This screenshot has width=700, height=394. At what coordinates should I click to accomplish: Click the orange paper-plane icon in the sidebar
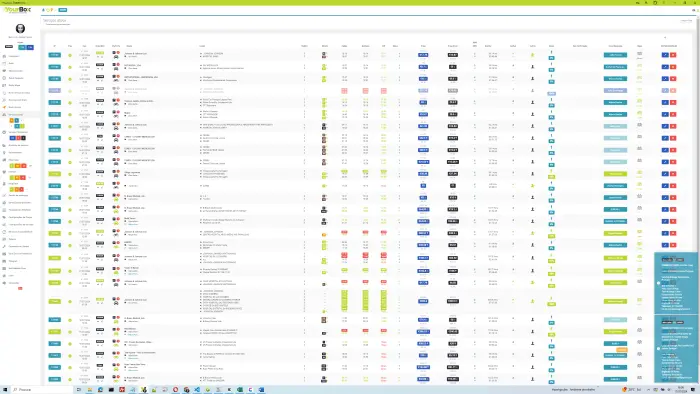pos(4,107)
